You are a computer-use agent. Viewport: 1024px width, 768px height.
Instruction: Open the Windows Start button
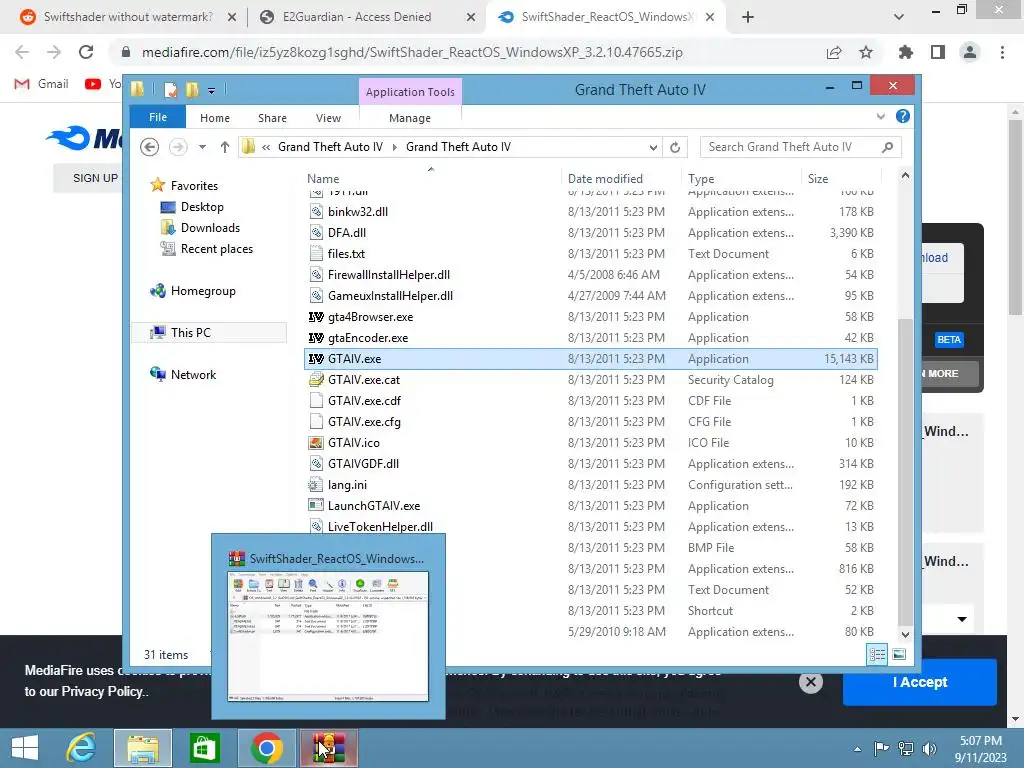[x=25, y=748]
